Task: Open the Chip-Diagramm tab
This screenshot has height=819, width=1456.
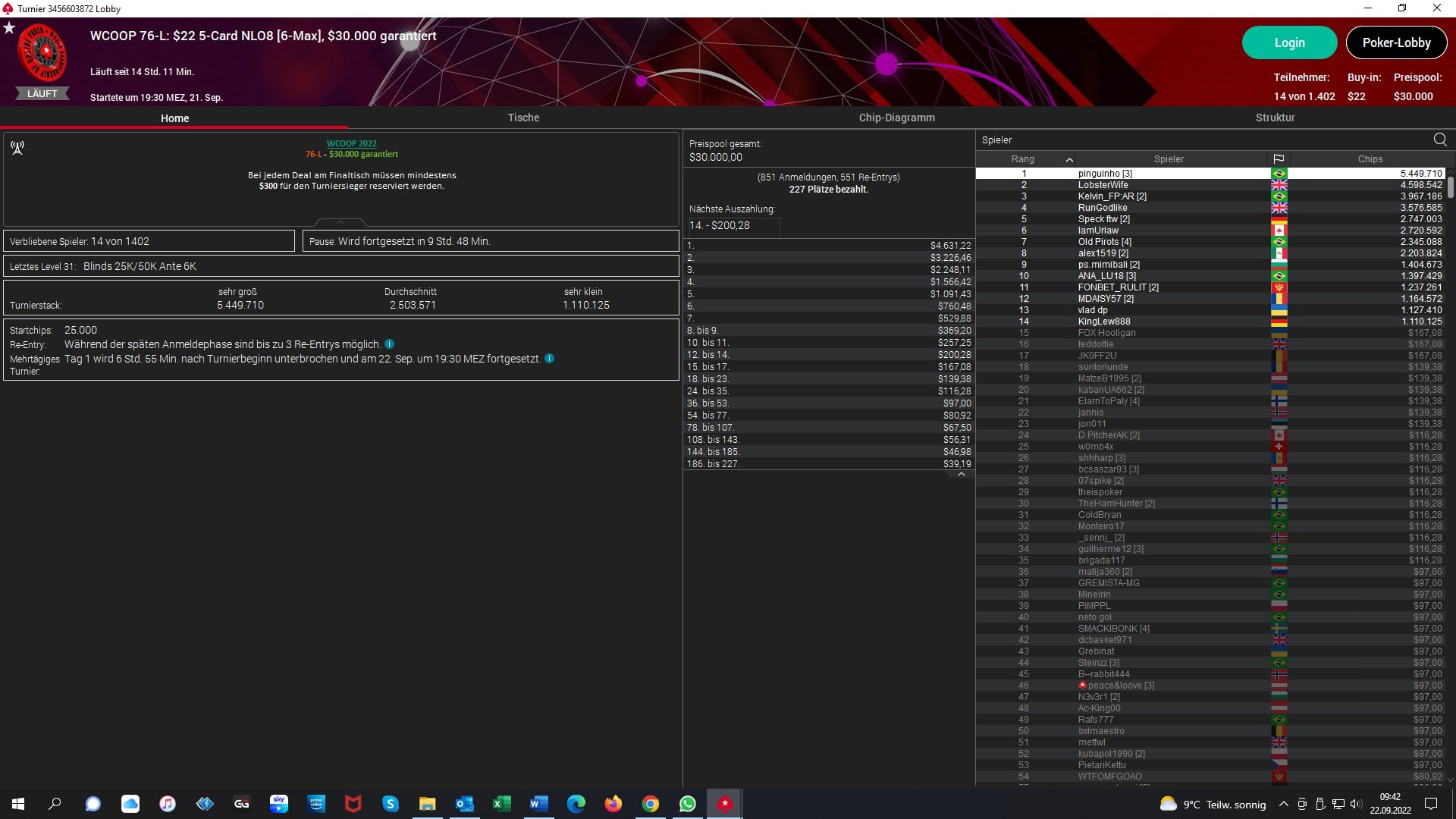Action: click(896, 118)
